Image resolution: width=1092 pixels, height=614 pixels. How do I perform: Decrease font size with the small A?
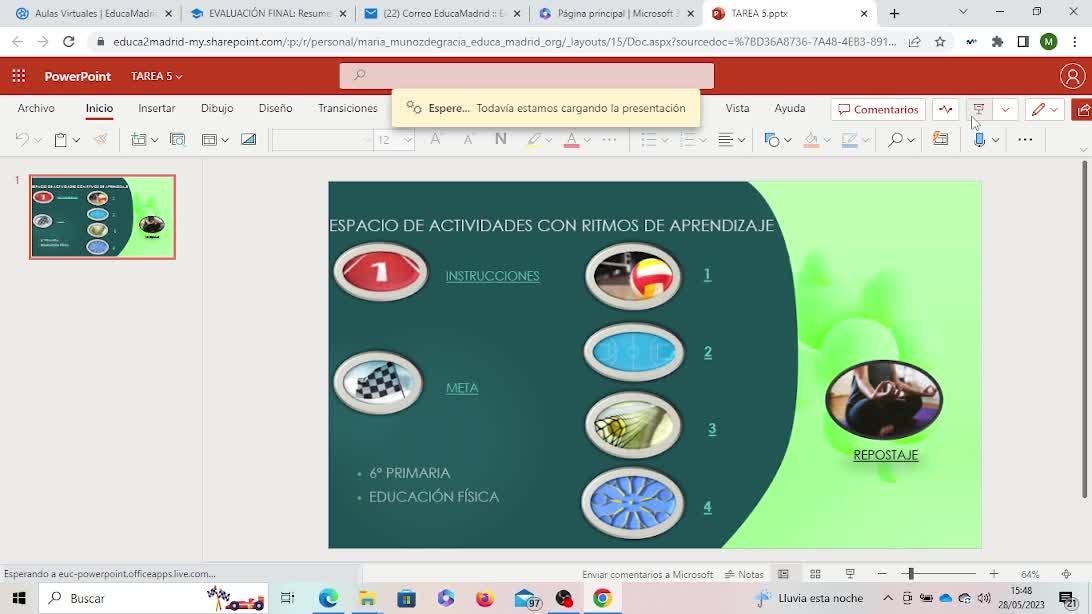point(468,140)
